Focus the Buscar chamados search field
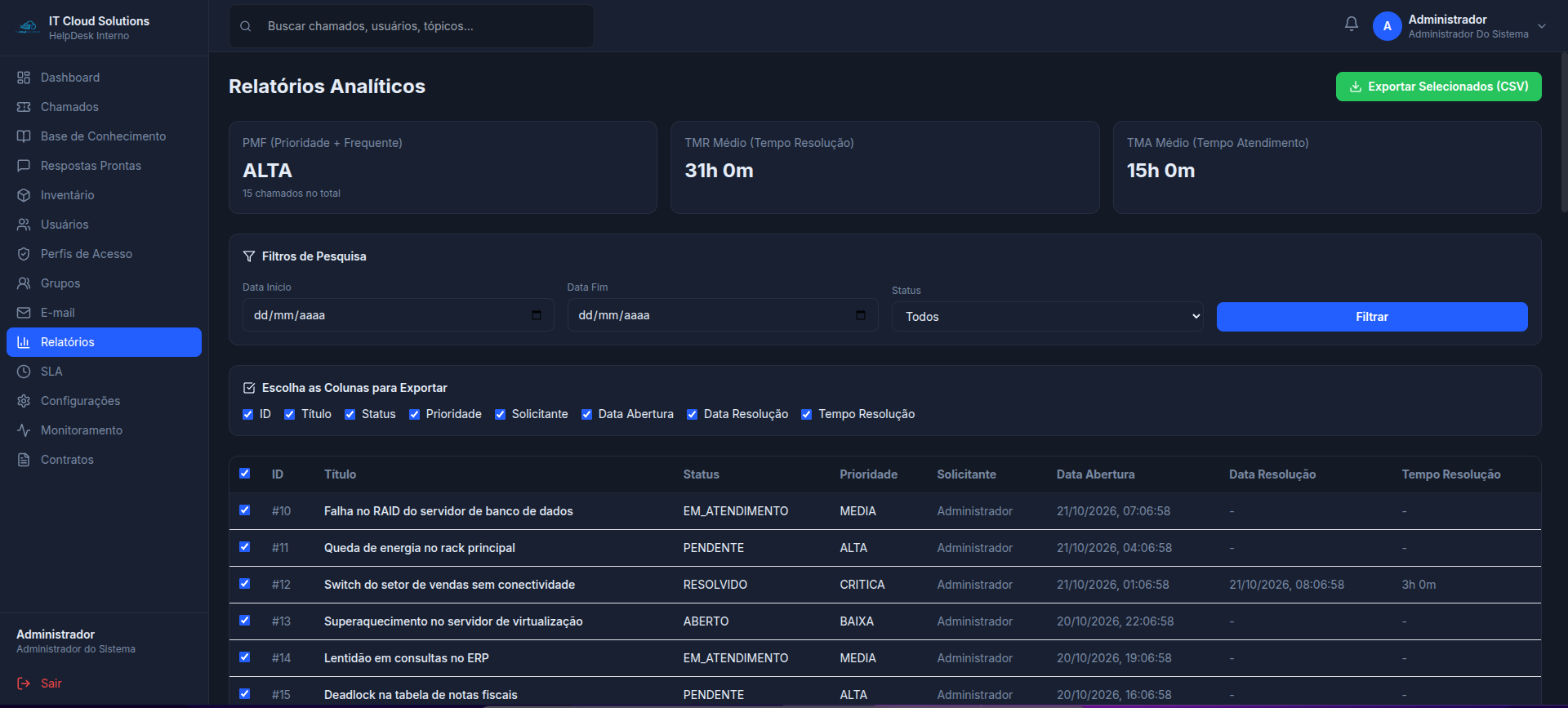 point(412,26)
